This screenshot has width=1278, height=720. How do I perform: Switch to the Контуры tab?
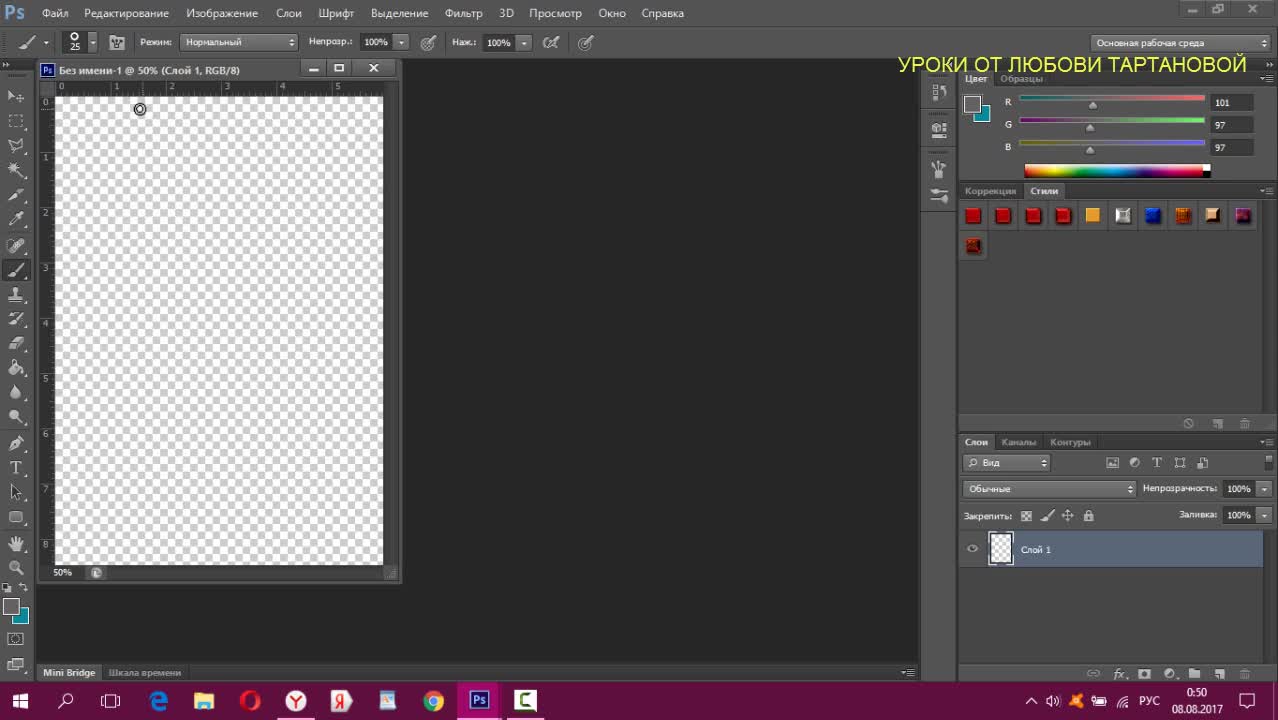(x=1070, y=442)
